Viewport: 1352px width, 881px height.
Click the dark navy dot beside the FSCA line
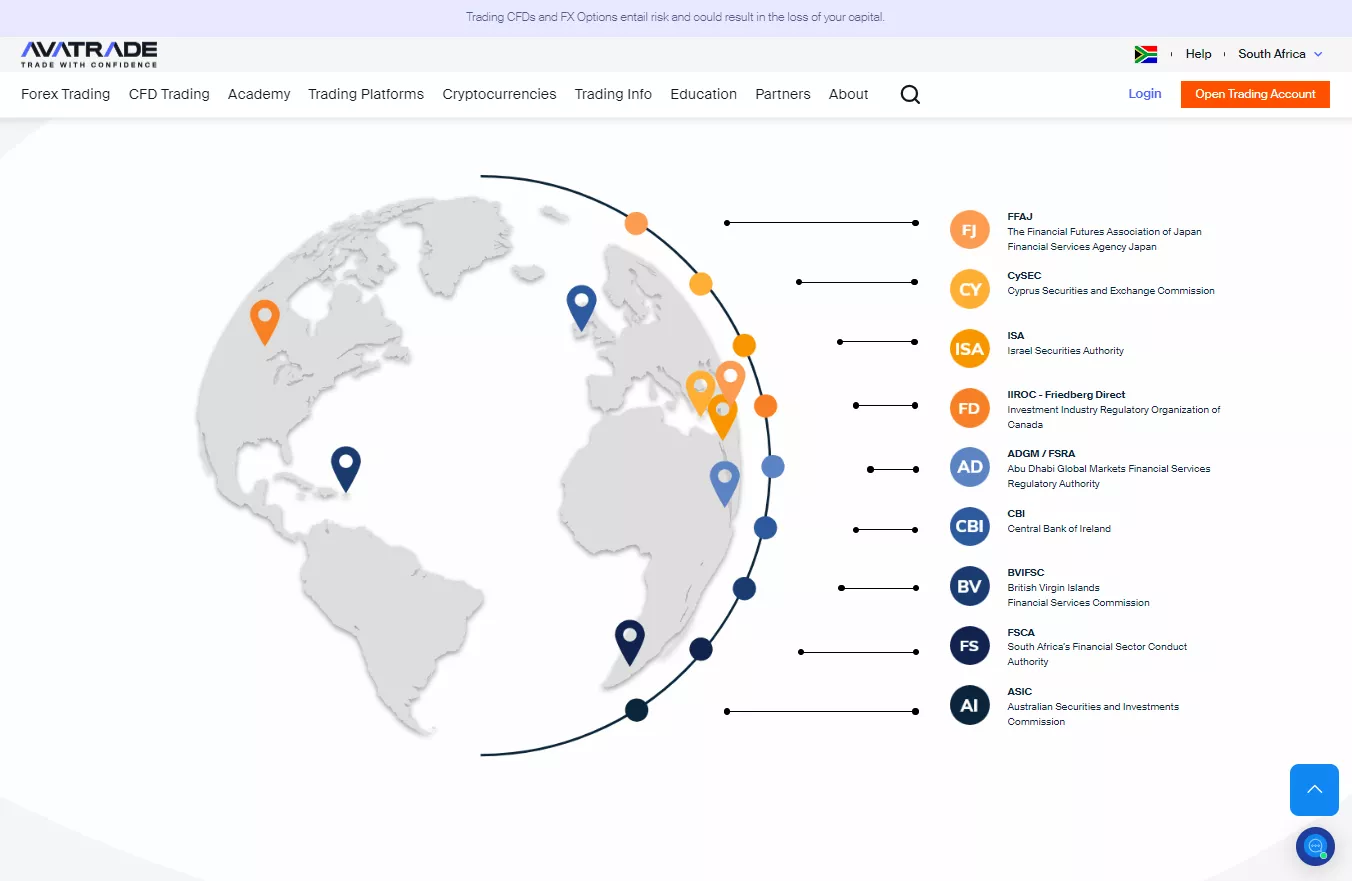coord(701,649)
